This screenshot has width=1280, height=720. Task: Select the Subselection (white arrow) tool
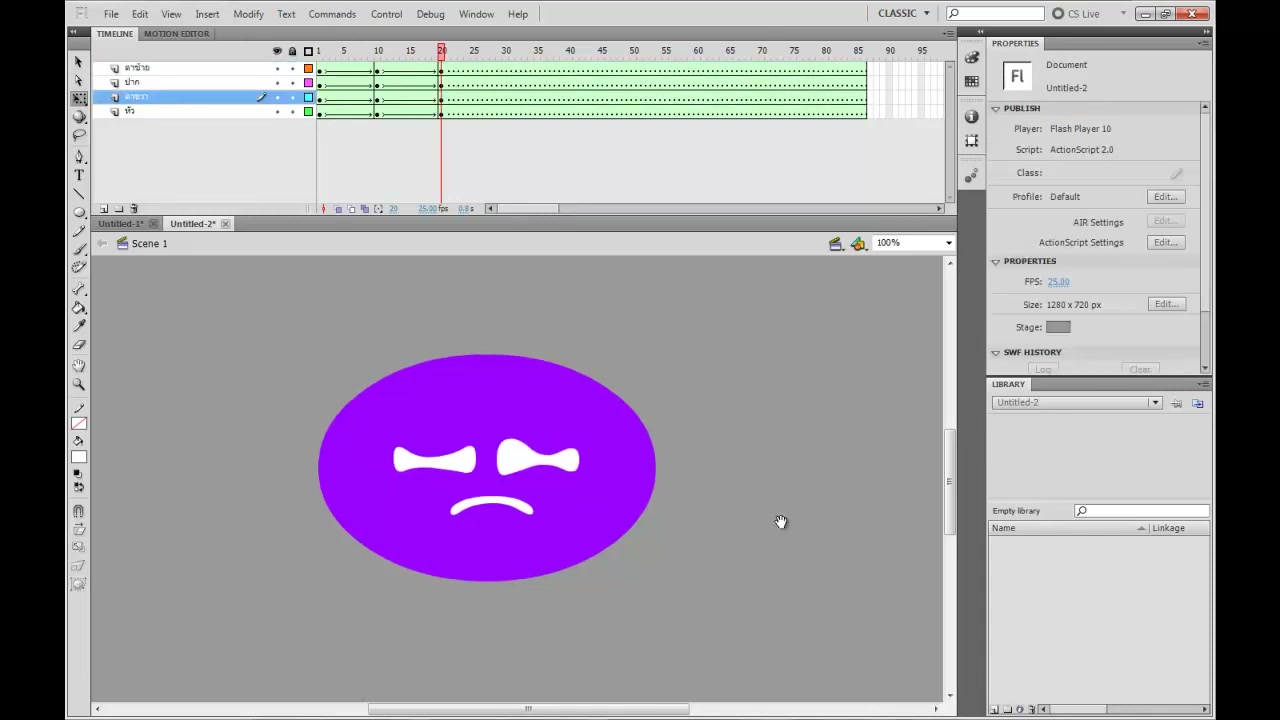click(x=79, y=80)
